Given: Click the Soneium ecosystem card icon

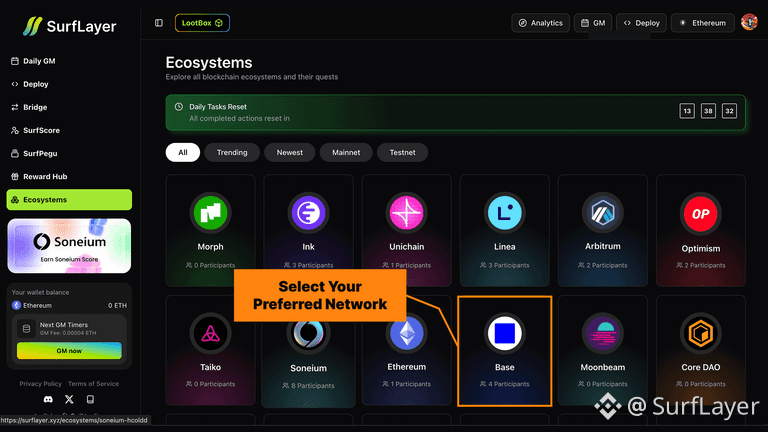Looking at the screenshot, I should pos(308,334).
